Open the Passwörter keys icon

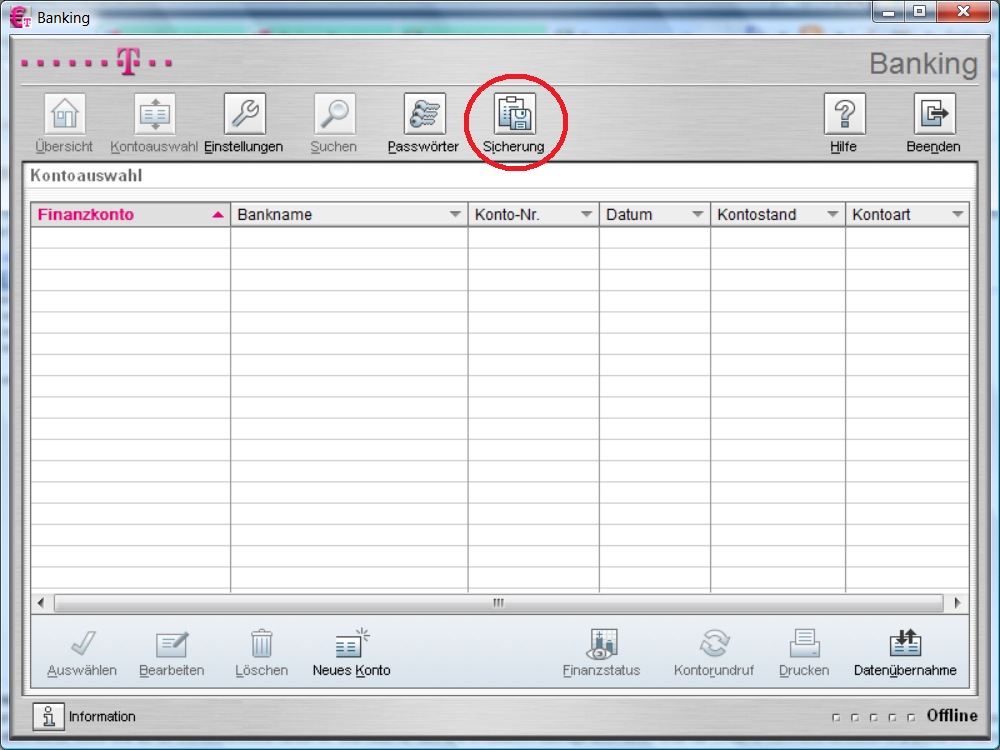424,115
